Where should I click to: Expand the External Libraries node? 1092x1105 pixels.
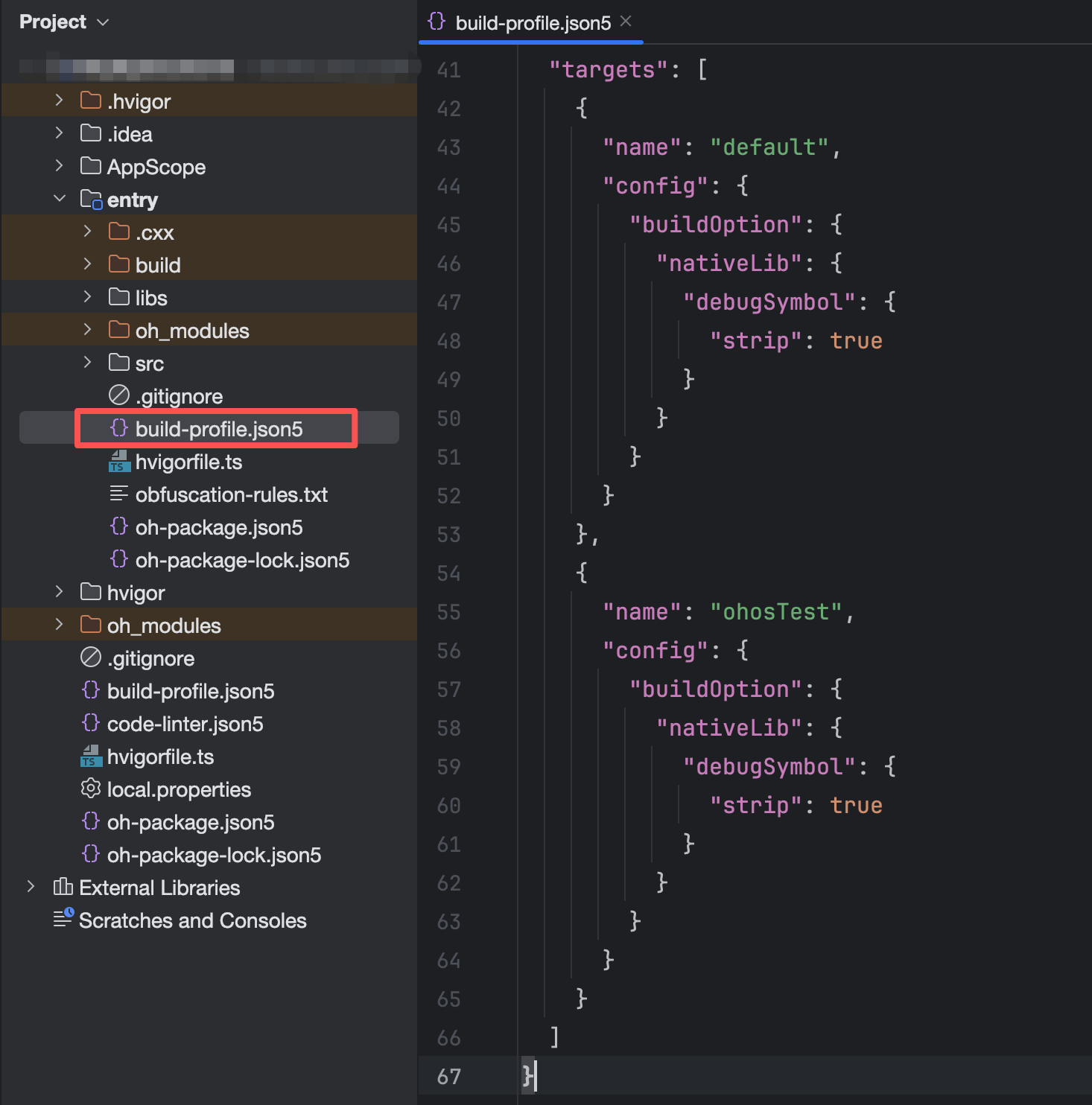[31, 887]
